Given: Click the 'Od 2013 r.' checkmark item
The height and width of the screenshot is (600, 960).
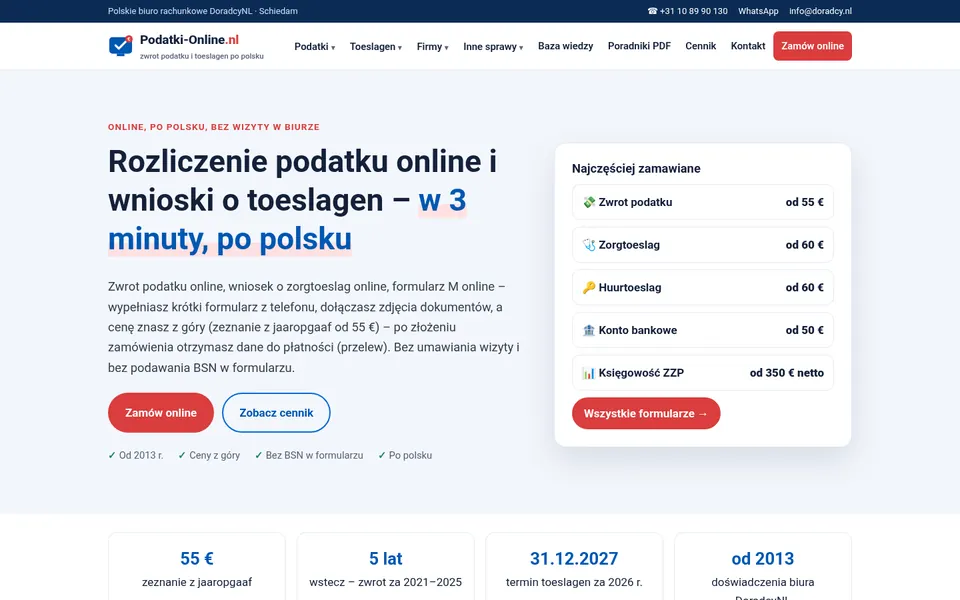Looking at the screenshot, I should [x=136, y=456].
